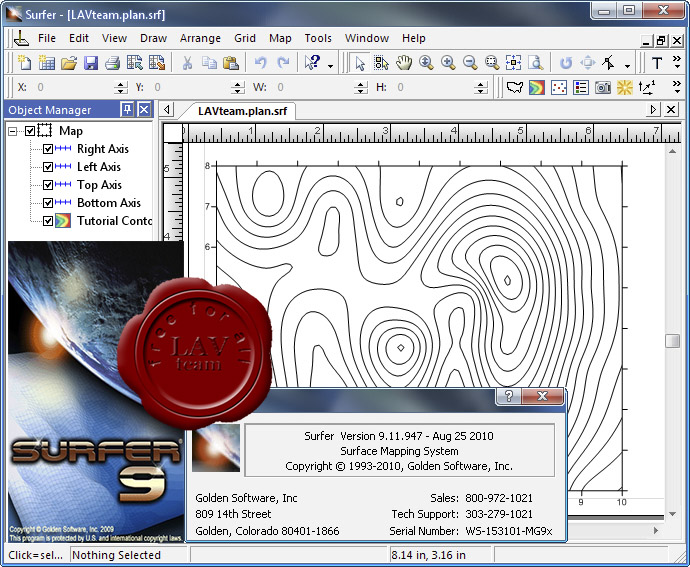This screenshot has width=690, height=567.
Task: Click the tab scroll left arrow
Action: point(167,110)
